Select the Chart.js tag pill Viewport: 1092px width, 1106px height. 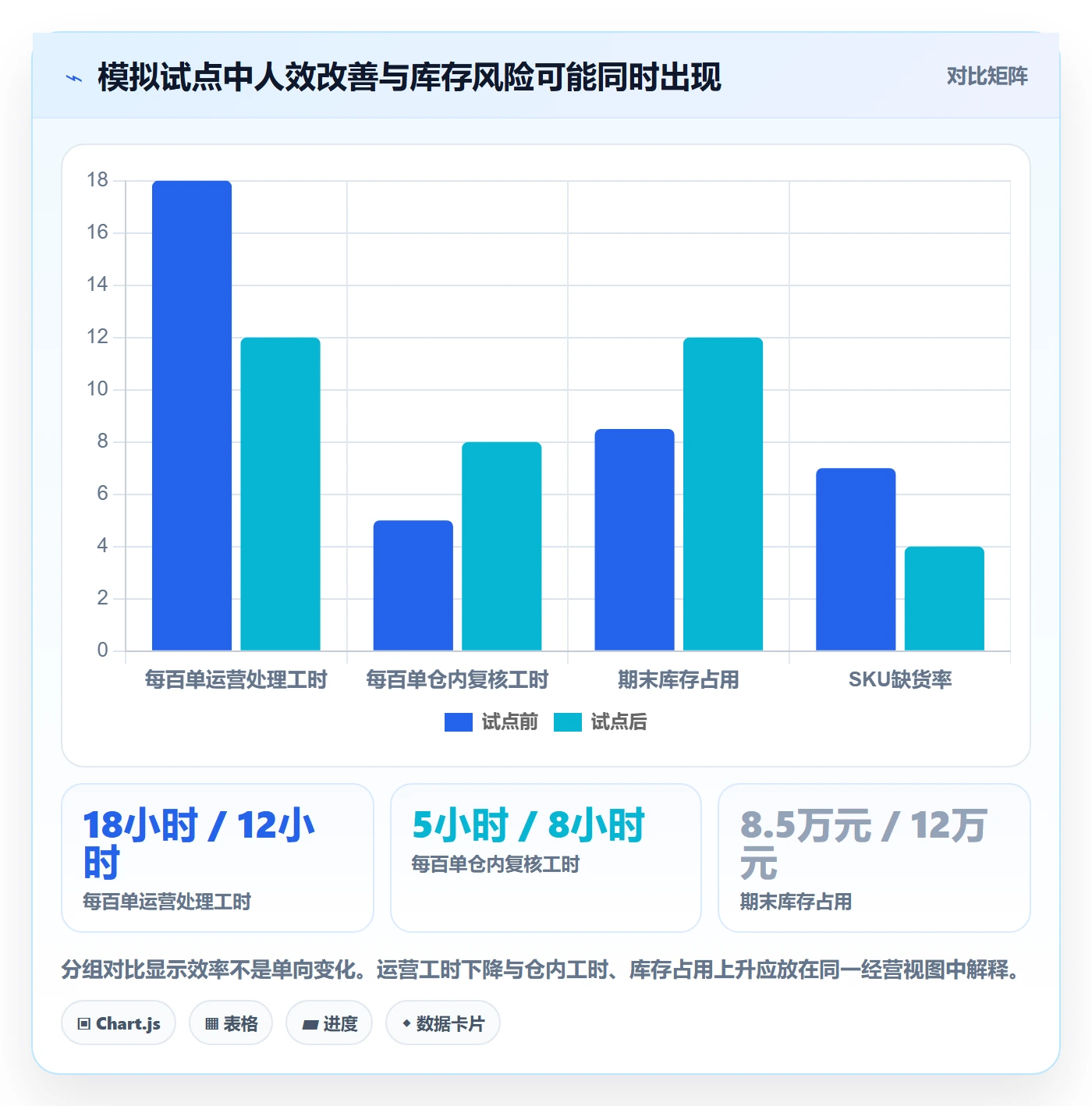click(119, 1023)
